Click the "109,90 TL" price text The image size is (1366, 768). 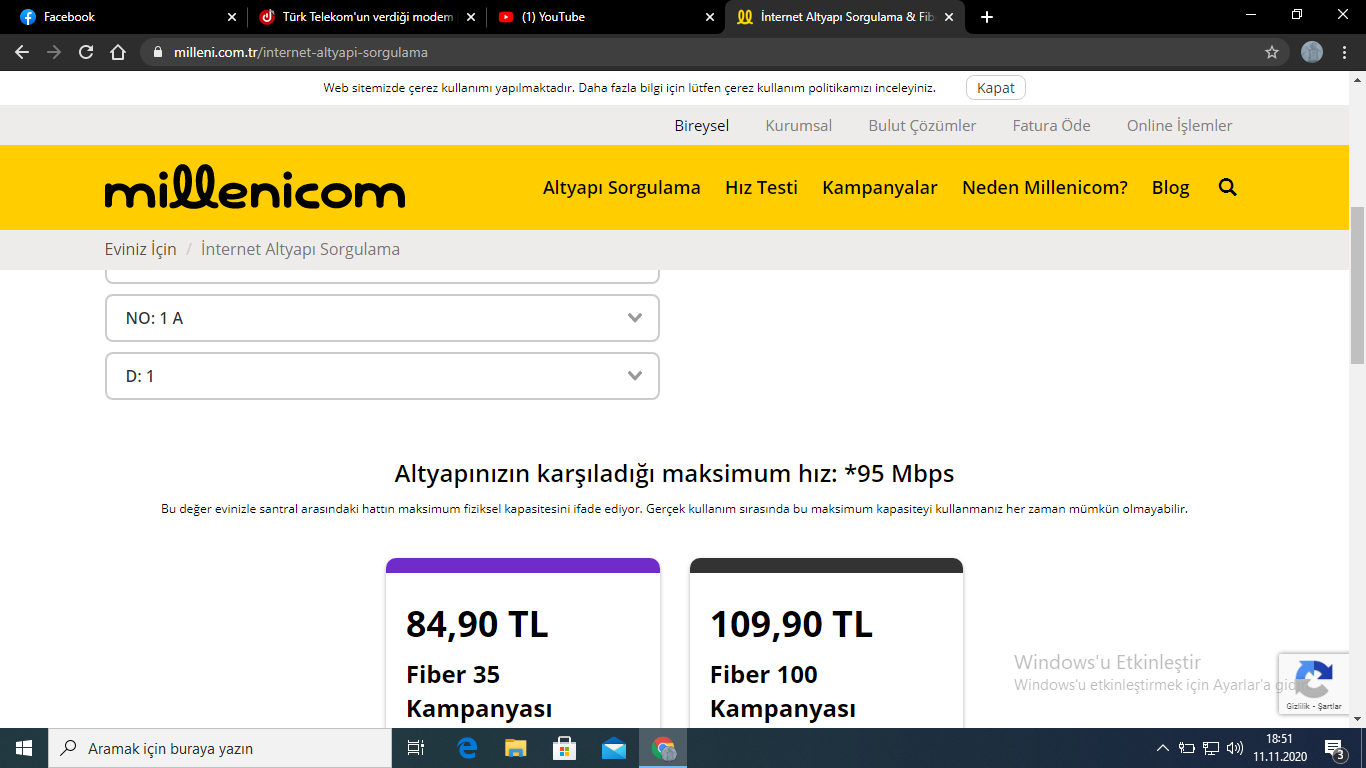791,624
